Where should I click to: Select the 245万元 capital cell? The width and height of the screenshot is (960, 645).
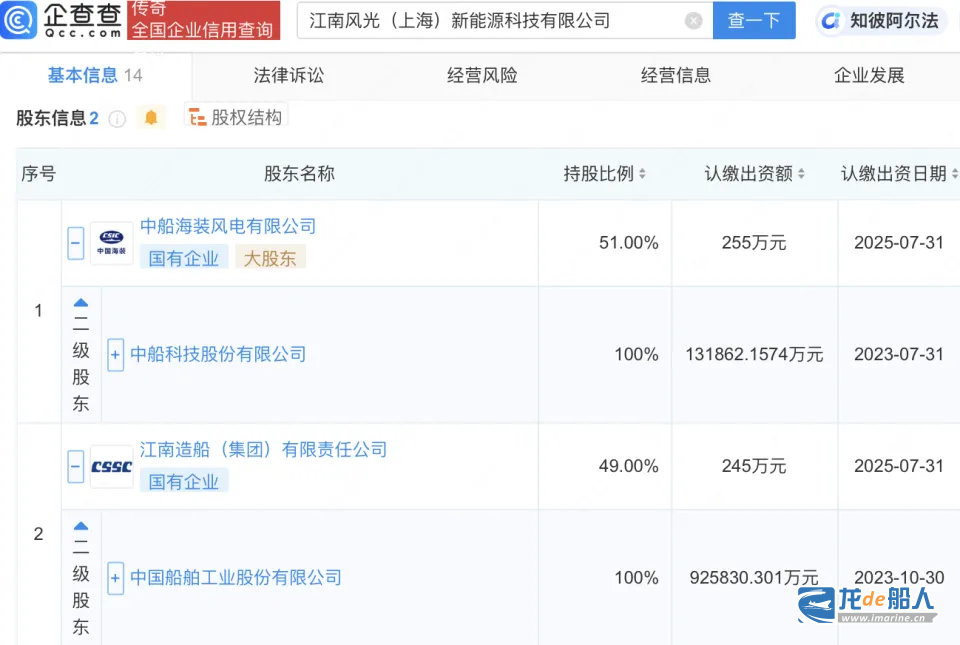point(754,466)
